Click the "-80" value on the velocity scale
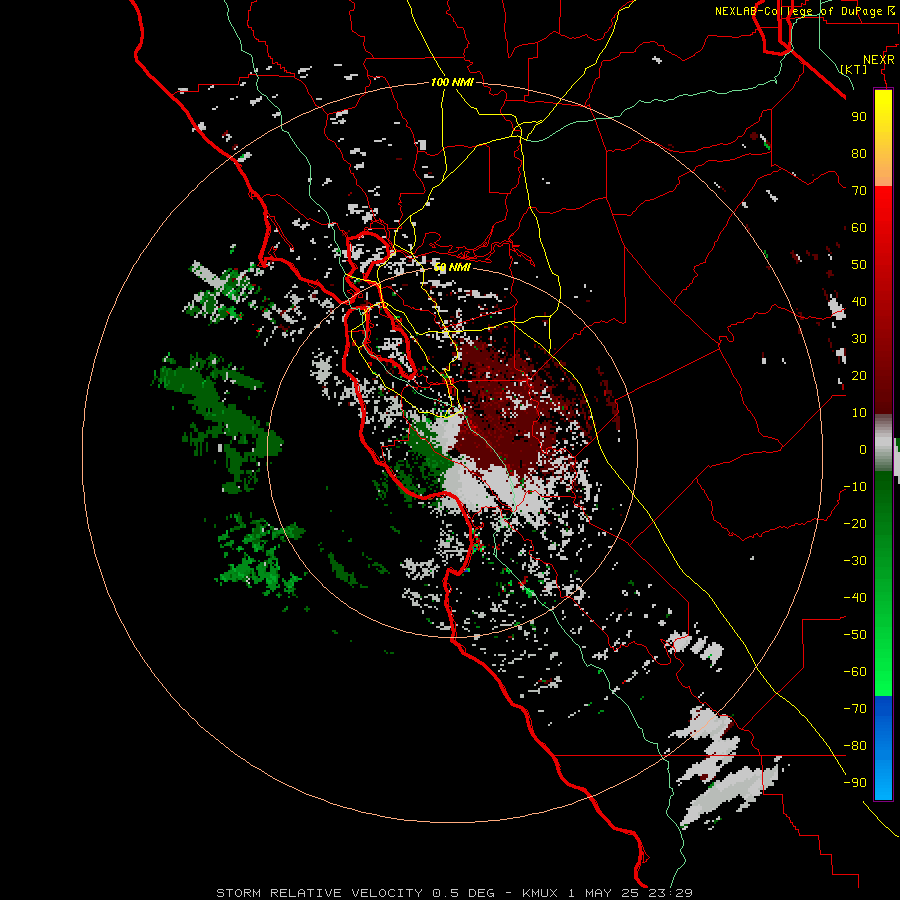 [855, 746]
